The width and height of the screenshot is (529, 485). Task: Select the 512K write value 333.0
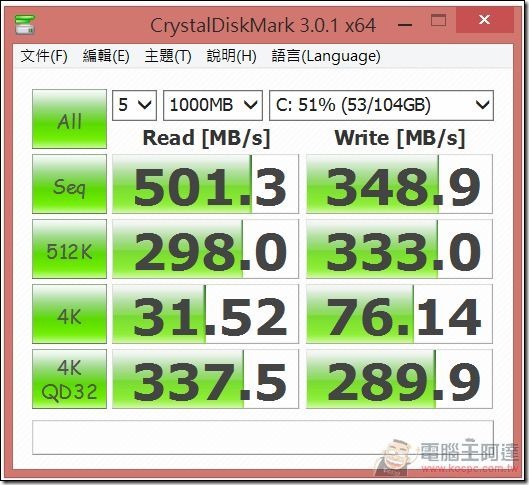[x=399, y=249]
